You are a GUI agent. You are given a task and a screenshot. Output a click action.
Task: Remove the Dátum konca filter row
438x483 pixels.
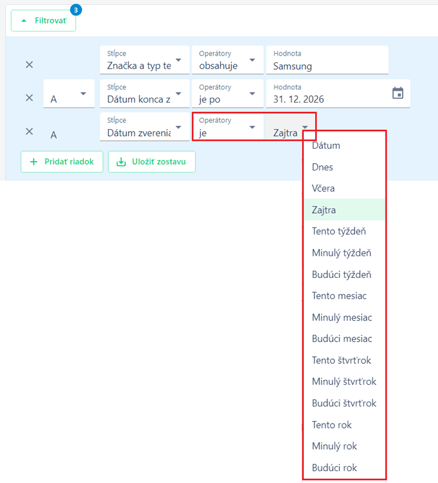29,98
